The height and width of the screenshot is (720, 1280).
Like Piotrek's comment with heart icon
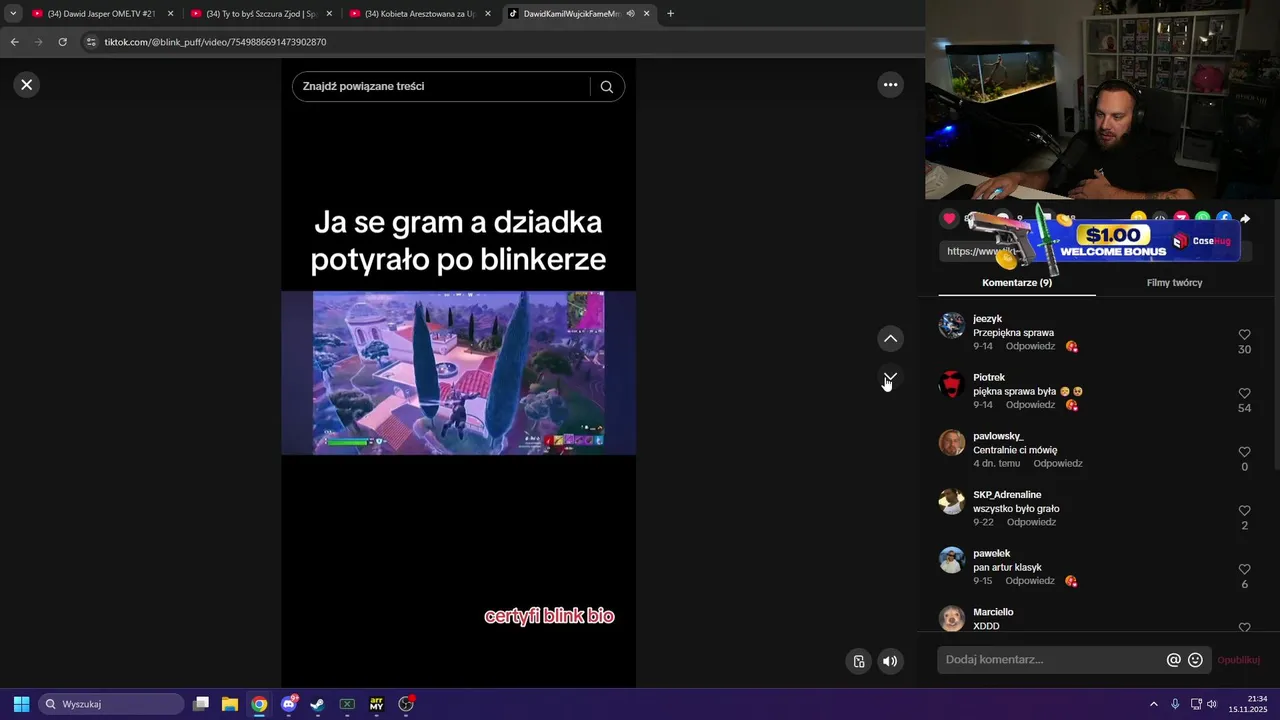[1244, 394]
